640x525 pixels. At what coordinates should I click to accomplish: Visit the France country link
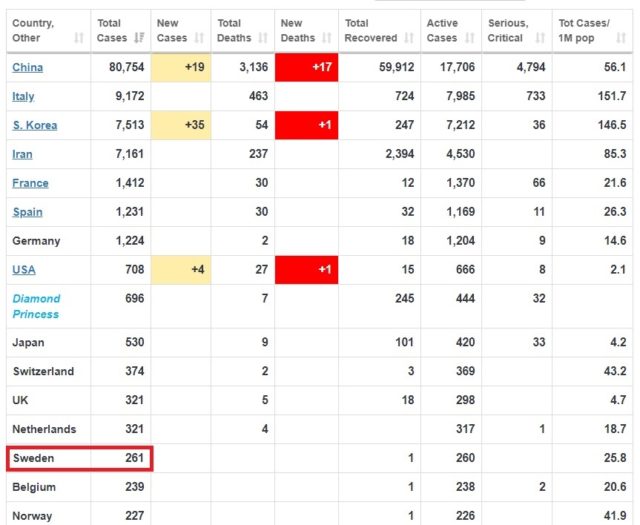[30, 183]
